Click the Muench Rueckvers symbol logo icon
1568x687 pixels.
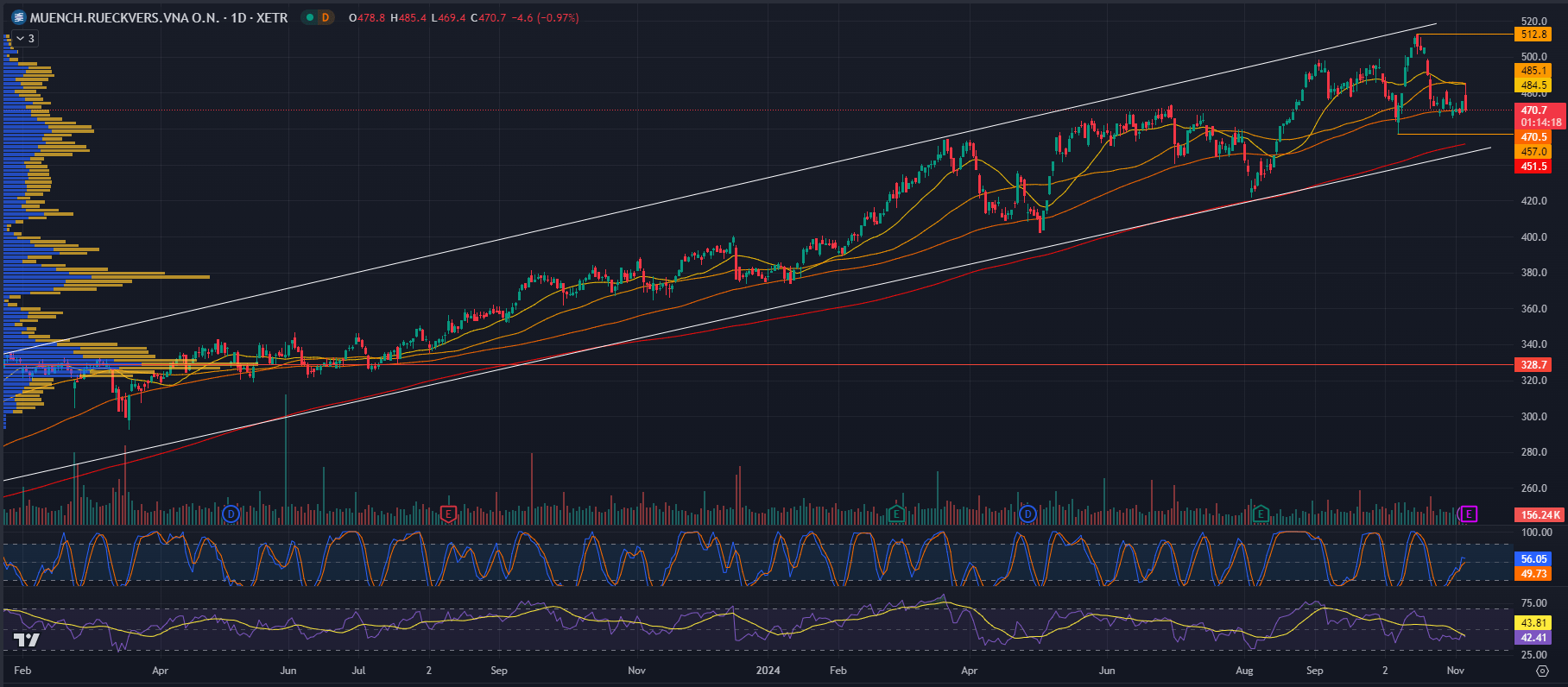19,17
